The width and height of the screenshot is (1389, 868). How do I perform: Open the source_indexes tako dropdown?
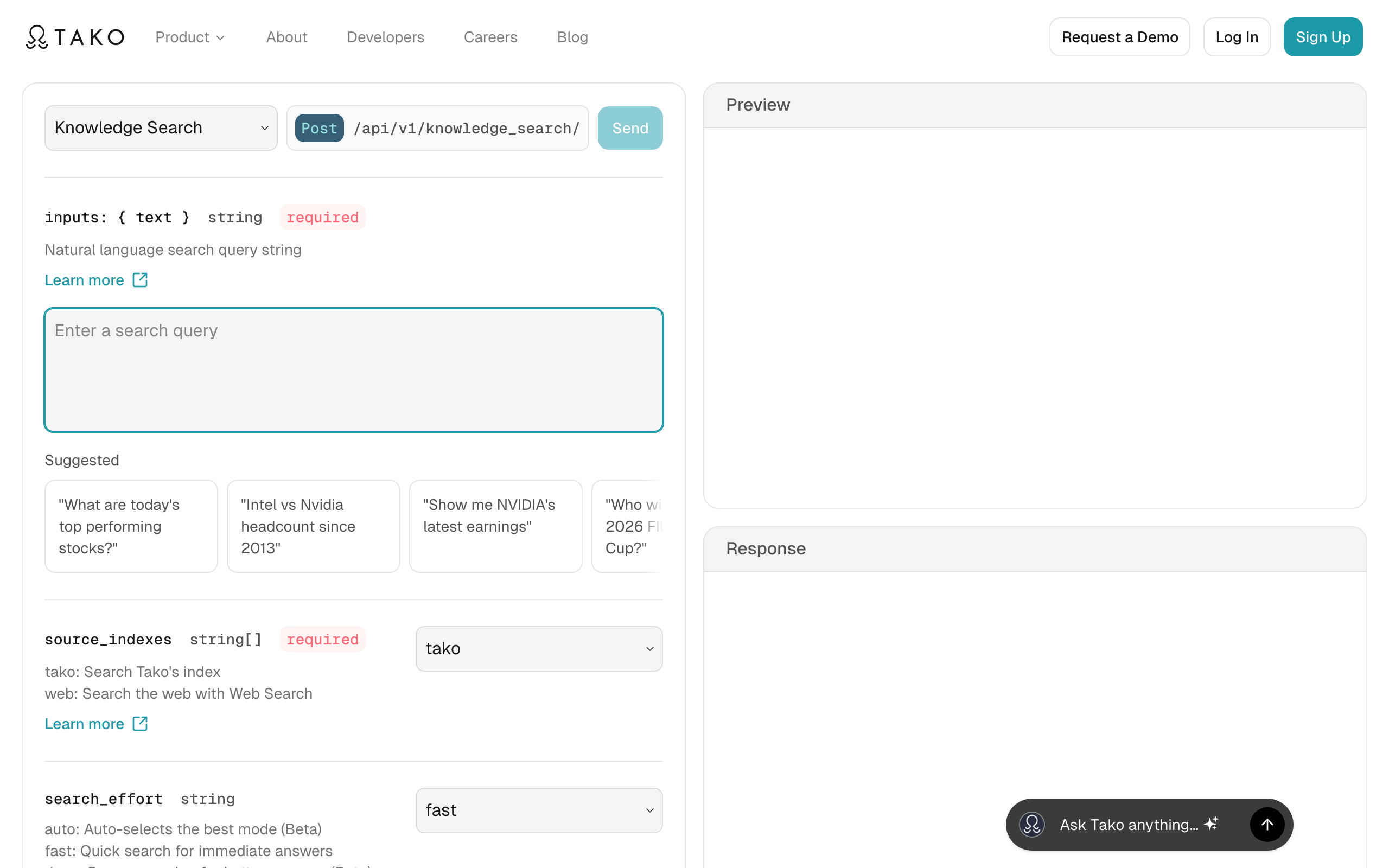pos(538,649)
